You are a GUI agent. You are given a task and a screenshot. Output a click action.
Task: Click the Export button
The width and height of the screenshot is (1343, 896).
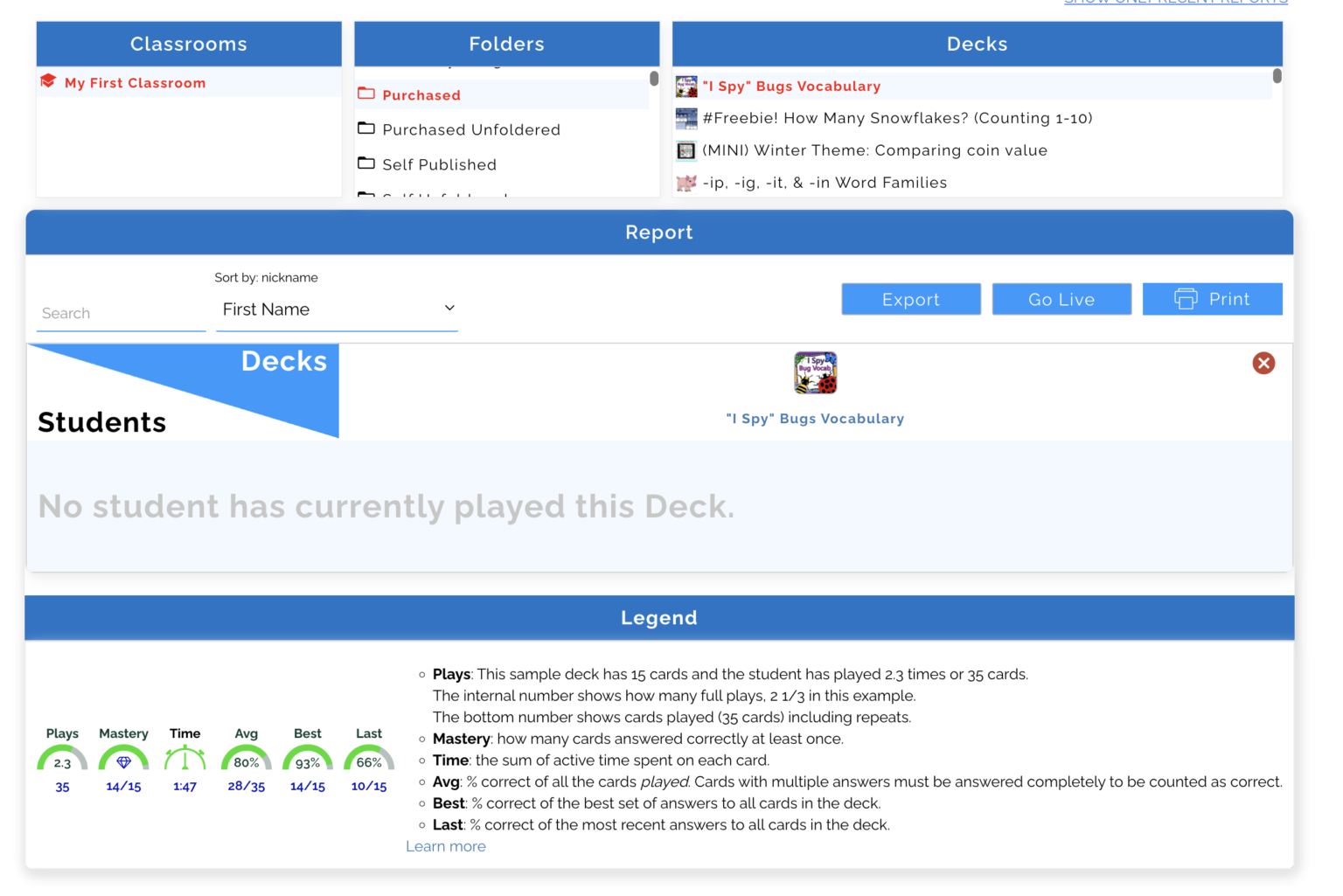911,299
